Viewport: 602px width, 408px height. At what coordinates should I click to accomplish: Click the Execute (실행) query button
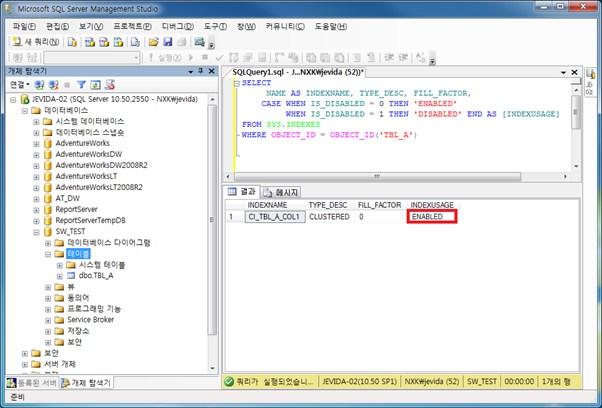166,58
